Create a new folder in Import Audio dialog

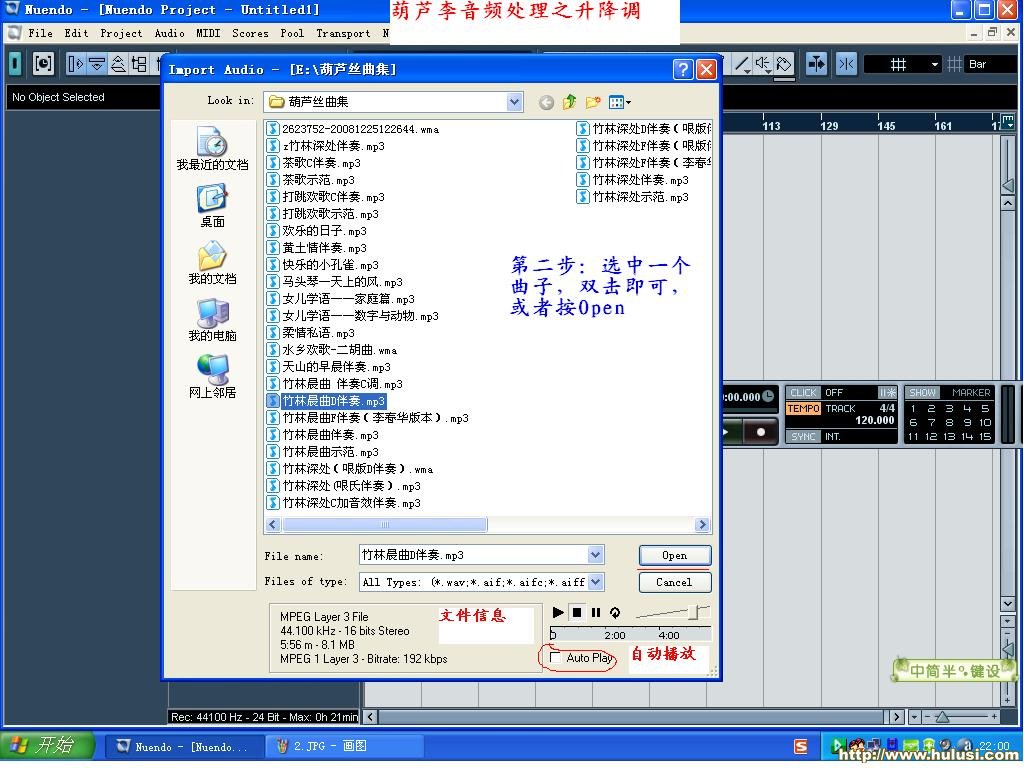[593, 102]
